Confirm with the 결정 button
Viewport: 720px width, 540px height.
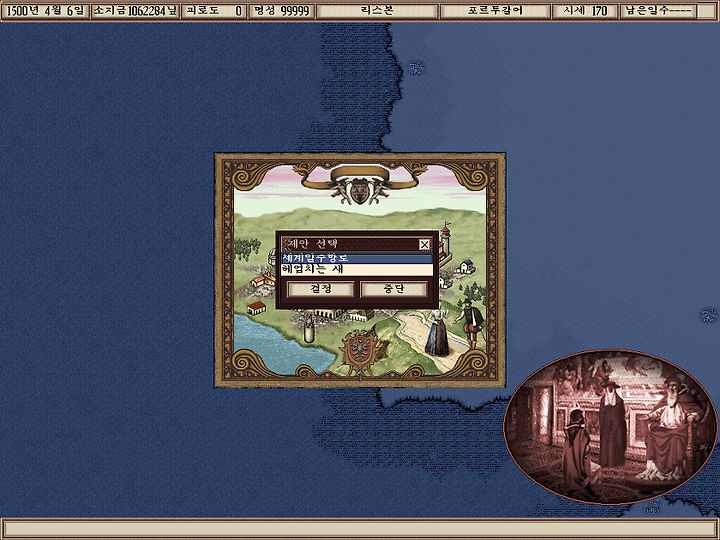pyautogui.click(x=321, y=289)
